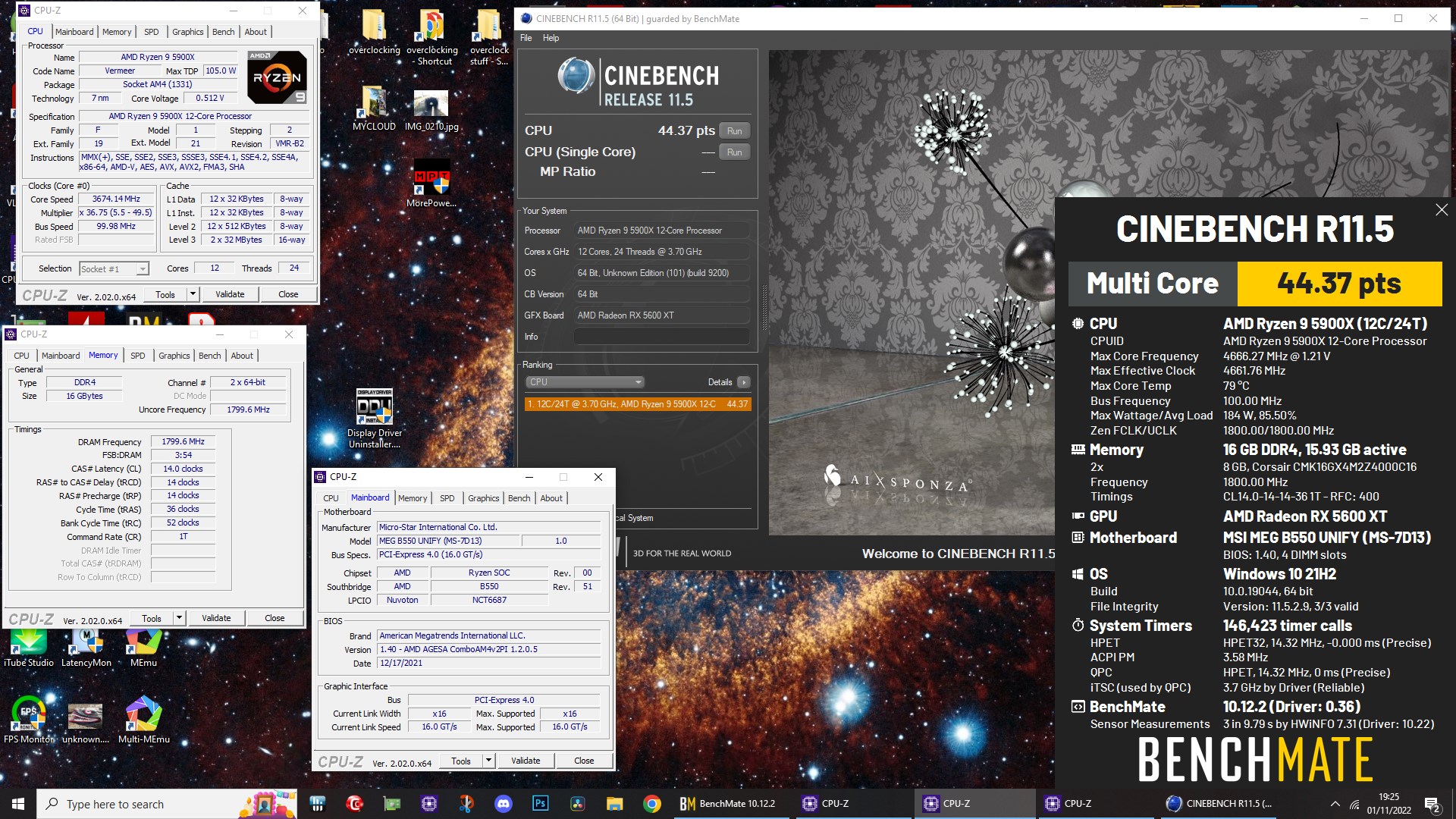This screenshot has width=1456, height=819.
Task: Select the Bench tab in the top CPU-Z window
Action: [x=223, y=32]
